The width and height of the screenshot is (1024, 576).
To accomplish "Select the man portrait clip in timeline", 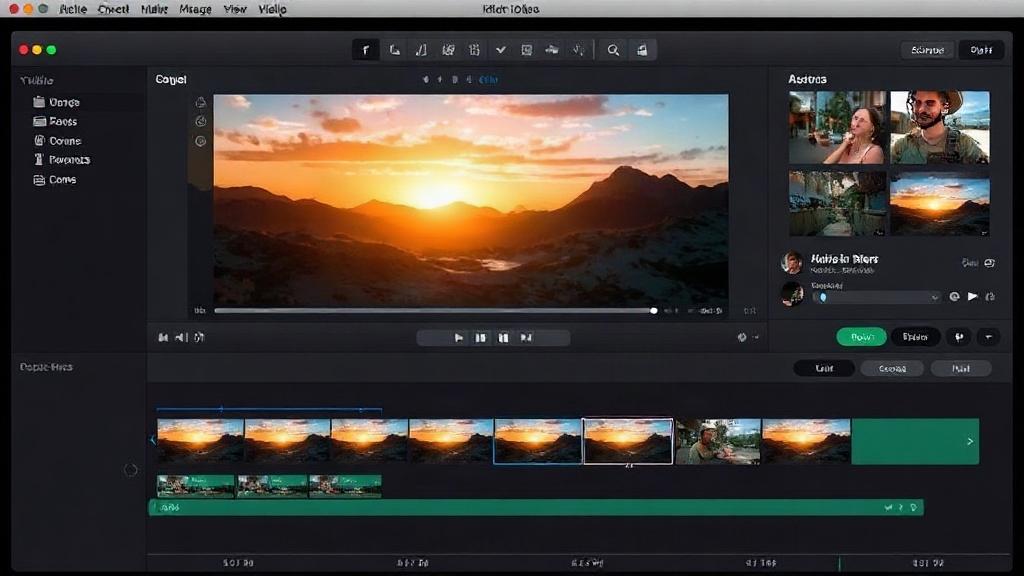I will 718,441.
